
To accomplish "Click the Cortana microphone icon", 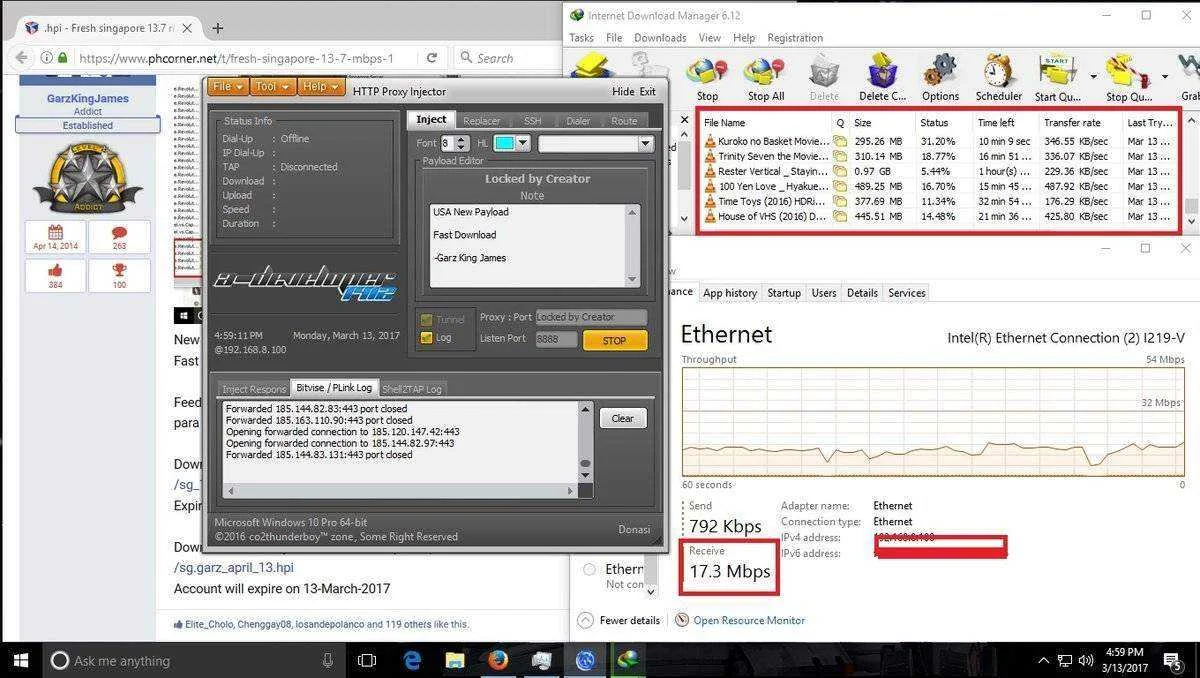I will [x=328, y=660].
